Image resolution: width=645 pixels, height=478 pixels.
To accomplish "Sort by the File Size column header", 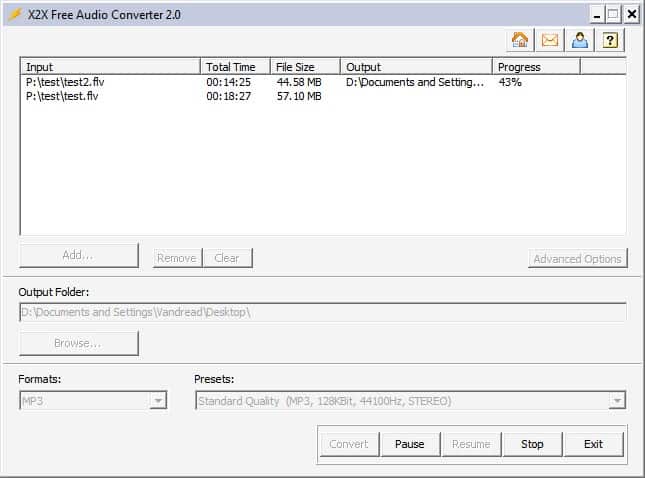I will (x=305, y=67).
